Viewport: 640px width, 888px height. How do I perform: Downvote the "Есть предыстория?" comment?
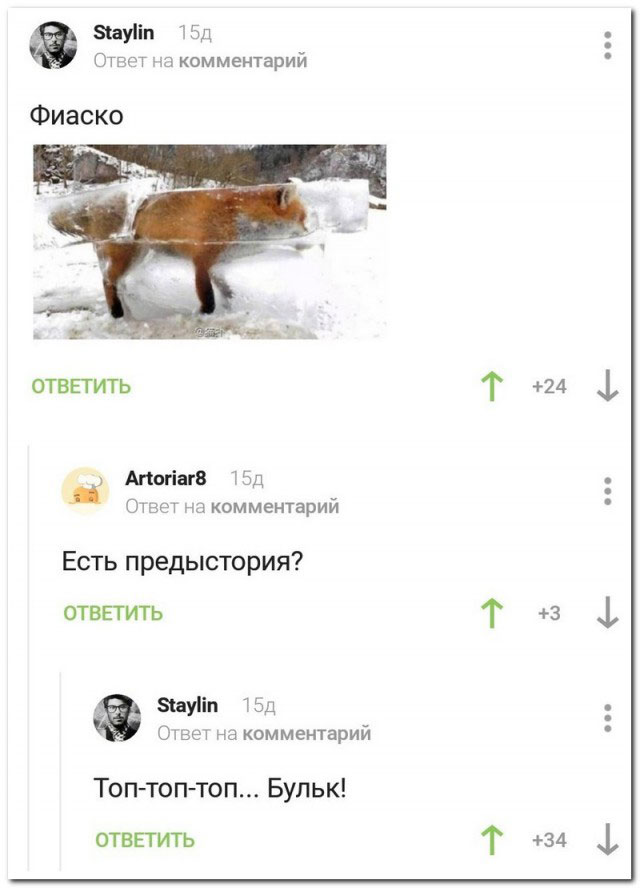coord(608,613)
